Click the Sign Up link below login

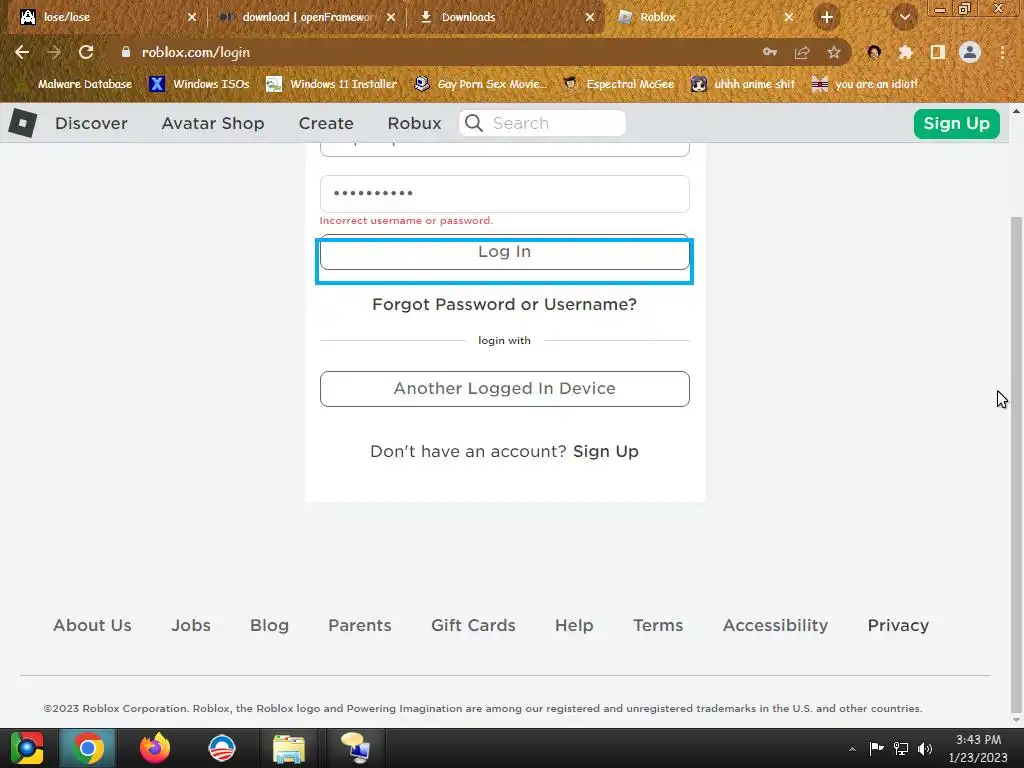coord(605,451)
